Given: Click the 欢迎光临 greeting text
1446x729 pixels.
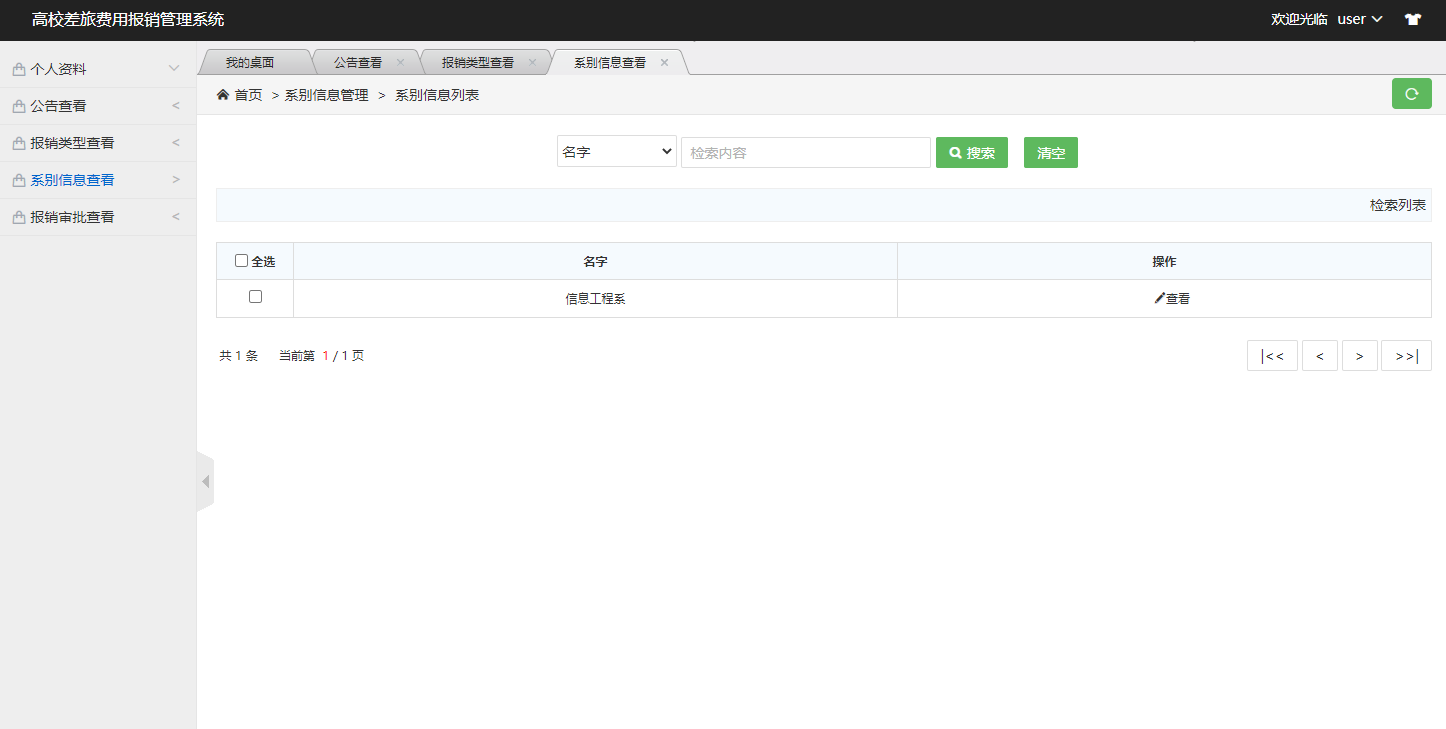Looking at the screenshot, I should point(1299,19).
